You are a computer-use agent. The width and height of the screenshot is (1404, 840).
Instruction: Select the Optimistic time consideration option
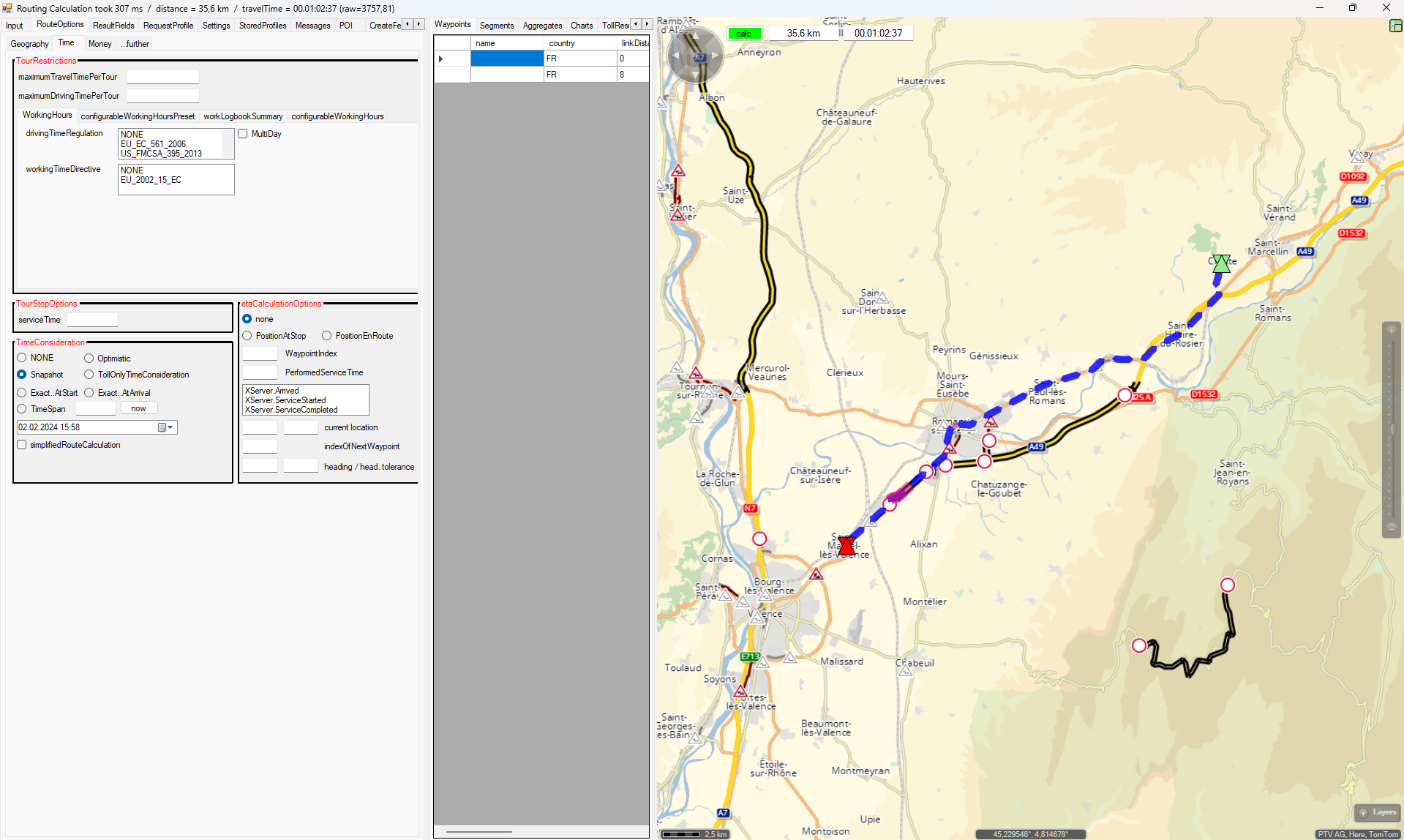89,359
